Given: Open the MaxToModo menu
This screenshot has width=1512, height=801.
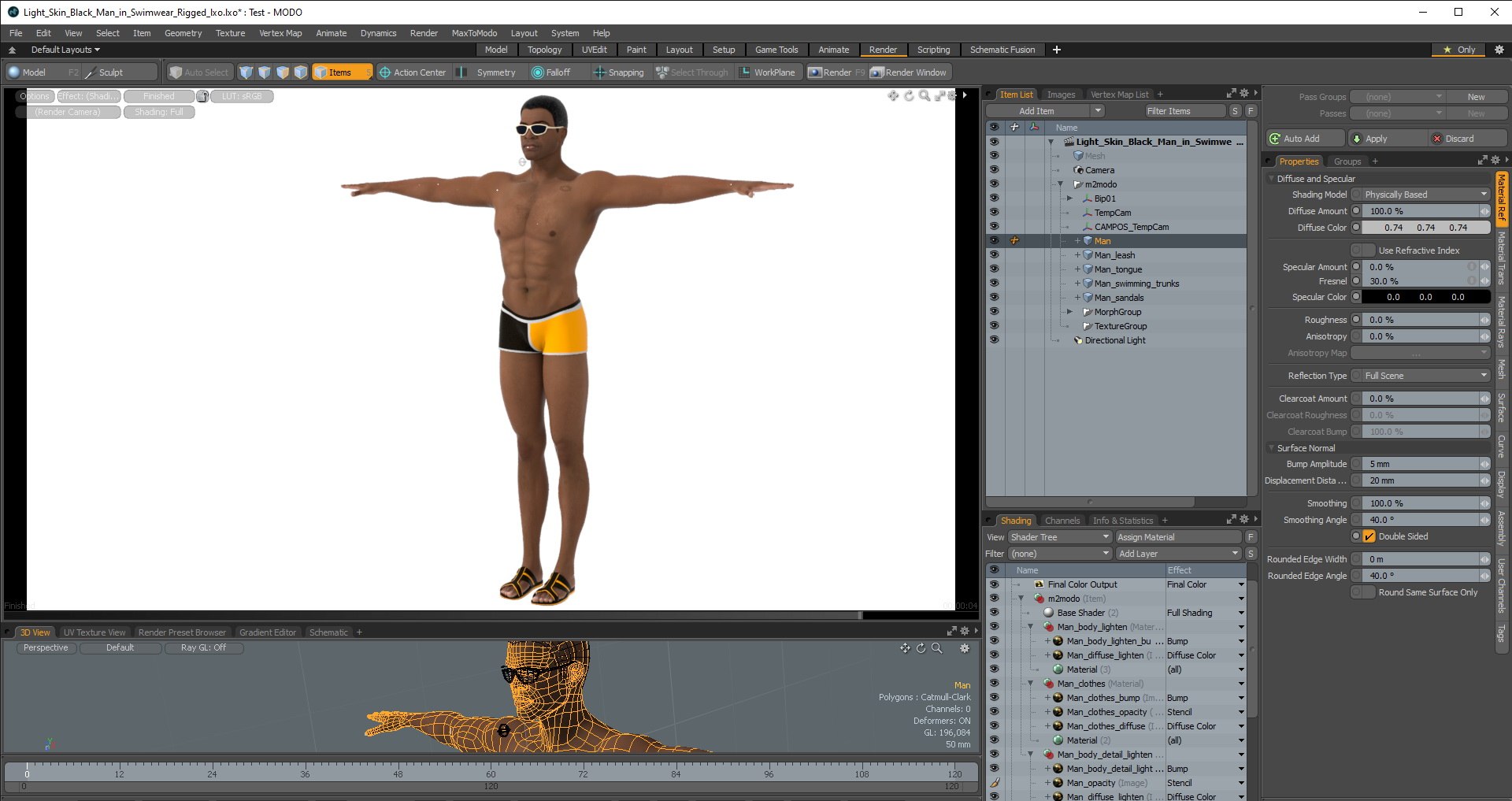Looking at the screenshot, I should click(474, 33).
